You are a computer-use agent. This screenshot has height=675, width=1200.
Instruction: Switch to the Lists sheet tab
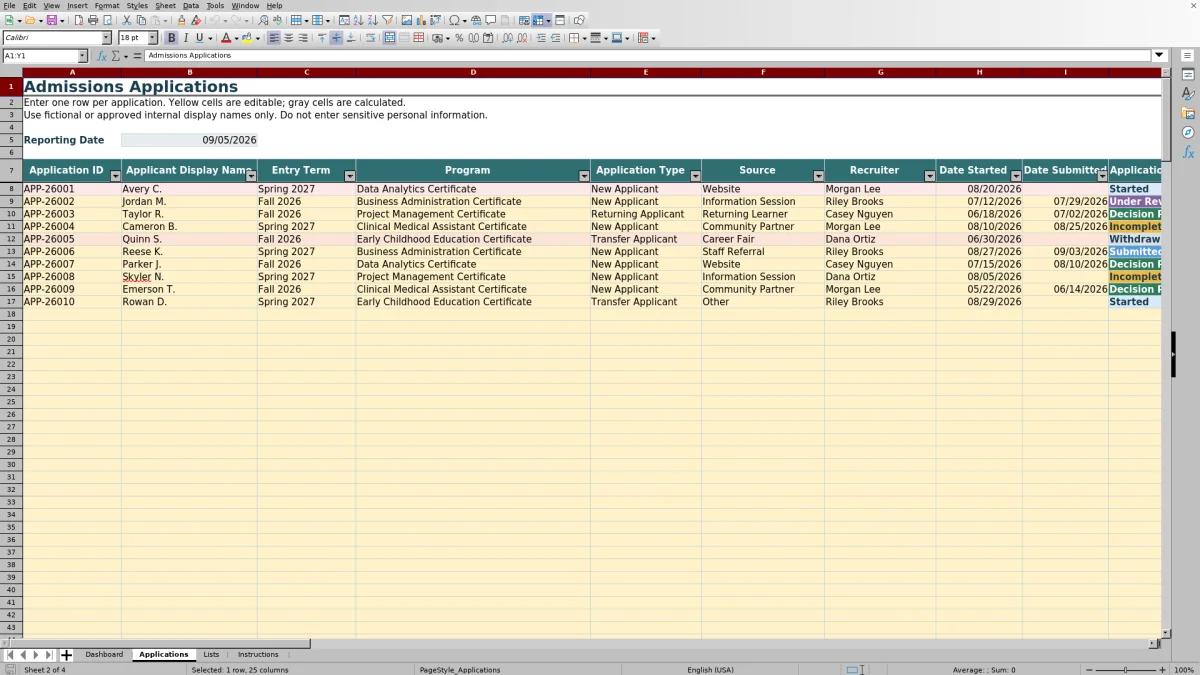coord(211,655)
